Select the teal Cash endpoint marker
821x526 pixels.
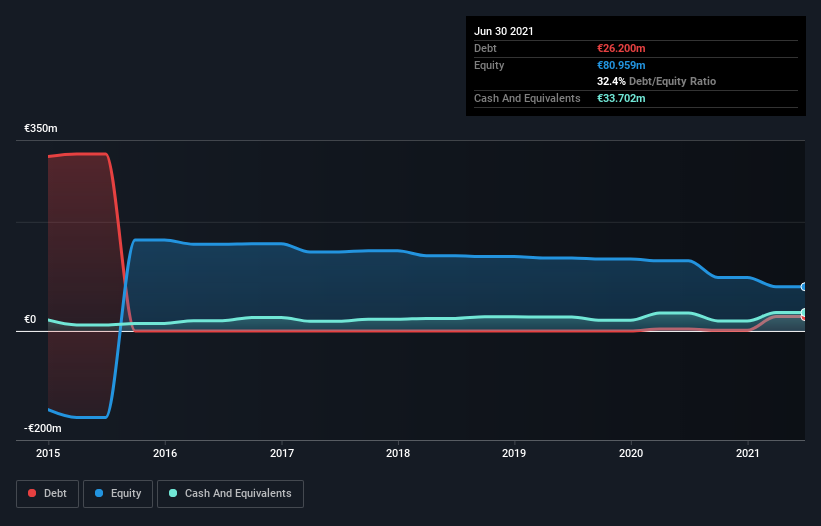point(804,312)
